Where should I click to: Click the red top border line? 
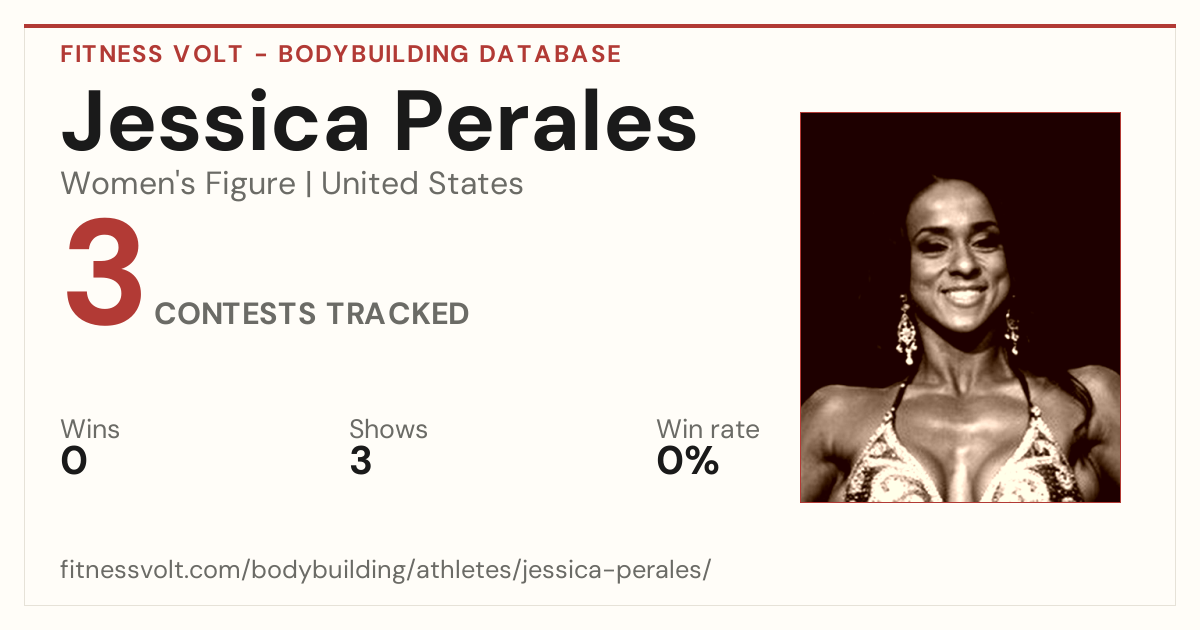[x=600, y=26]
